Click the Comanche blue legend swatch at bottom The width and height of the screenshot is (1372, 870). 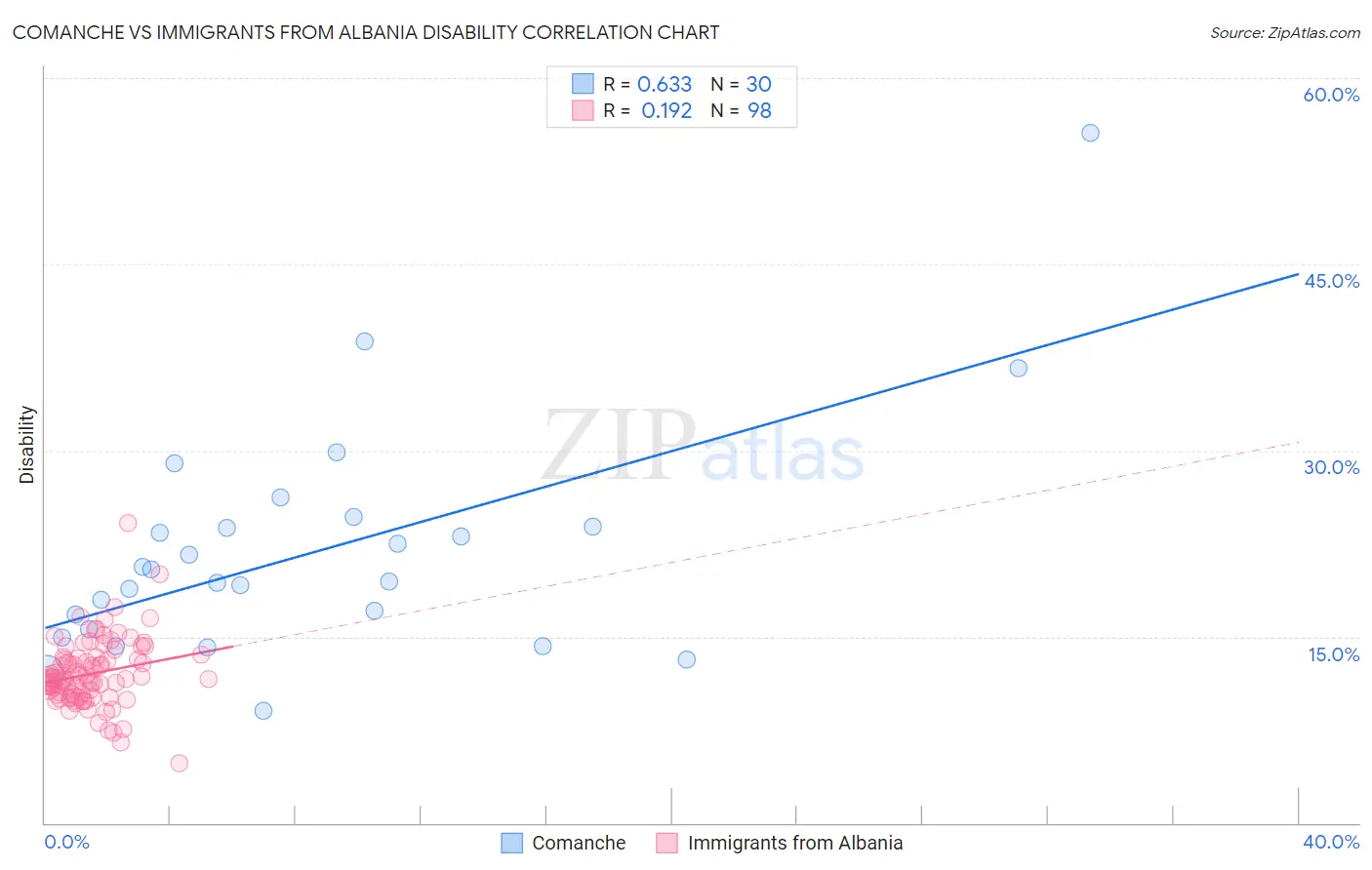coord(512,843)
